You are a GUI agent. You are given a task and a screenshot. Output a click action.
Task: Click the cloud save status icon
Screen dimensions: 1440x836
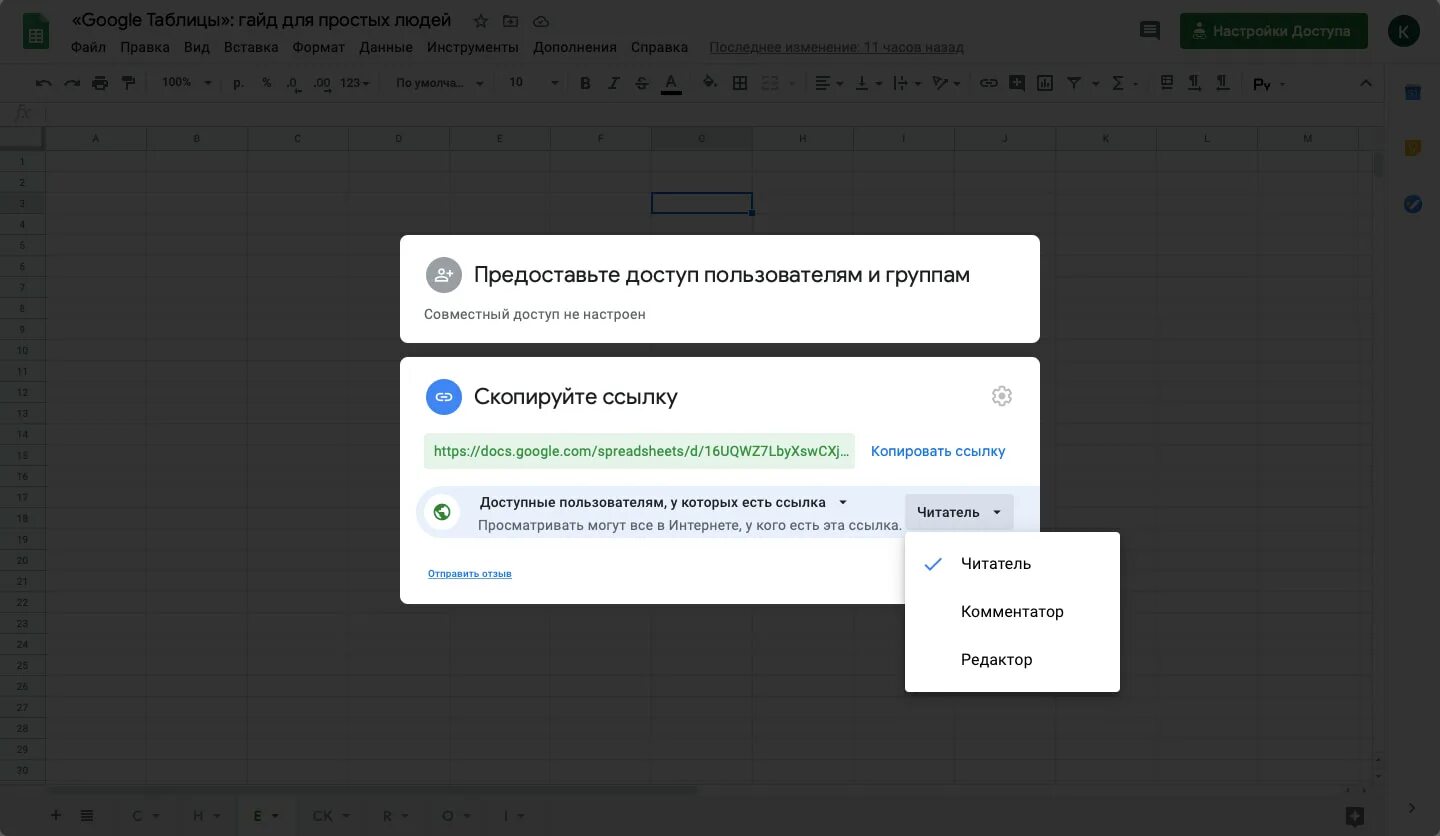click(x=541, y=21)
